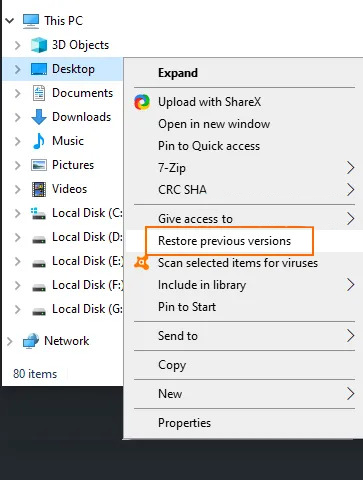Open the Send to submenu
The height and width of the screenshot is (480, 363).
tap(243, 336)
